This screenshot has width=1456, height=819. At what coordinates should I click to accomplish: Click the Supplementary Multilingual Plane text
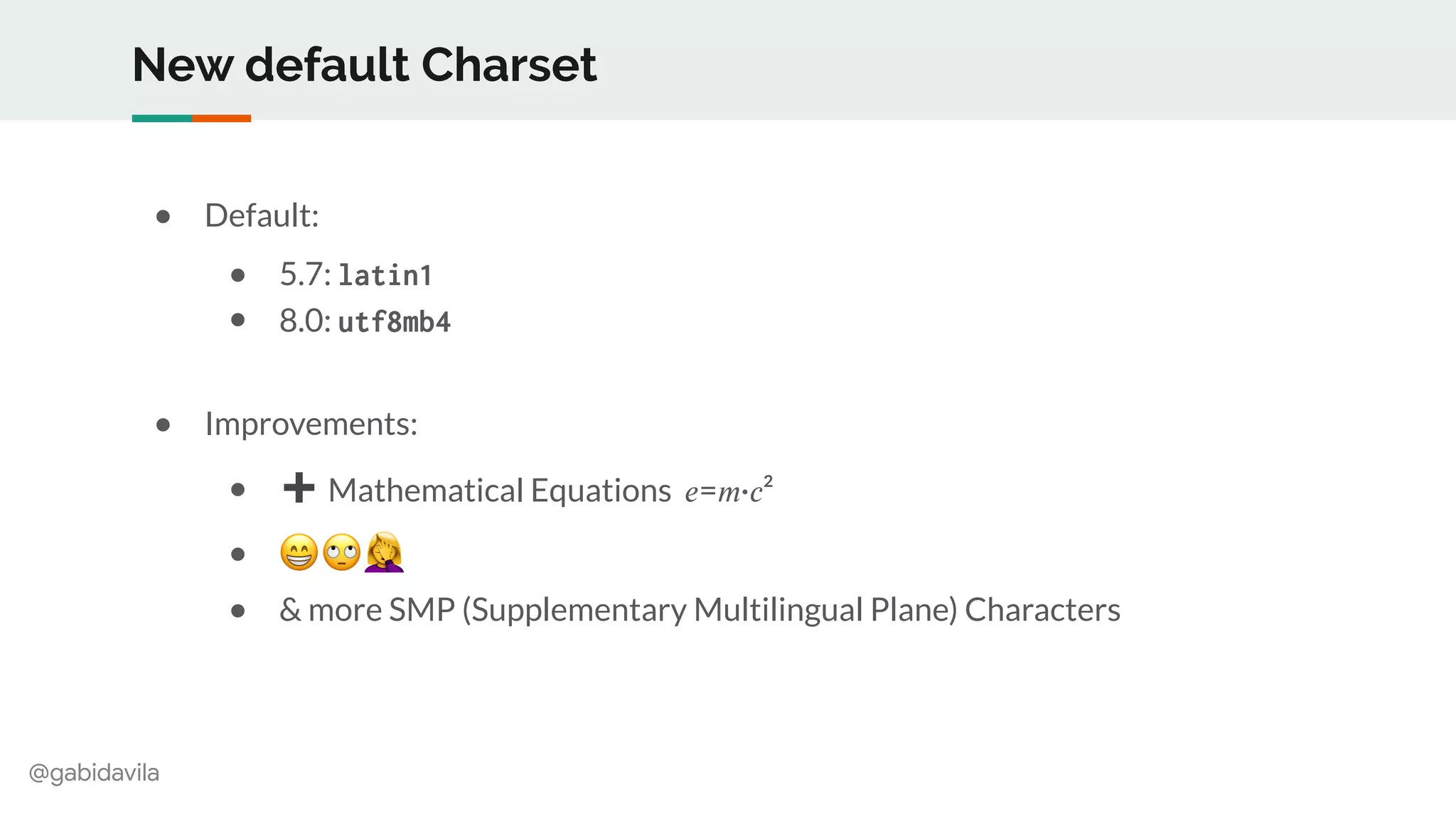[x=711, y=610]
